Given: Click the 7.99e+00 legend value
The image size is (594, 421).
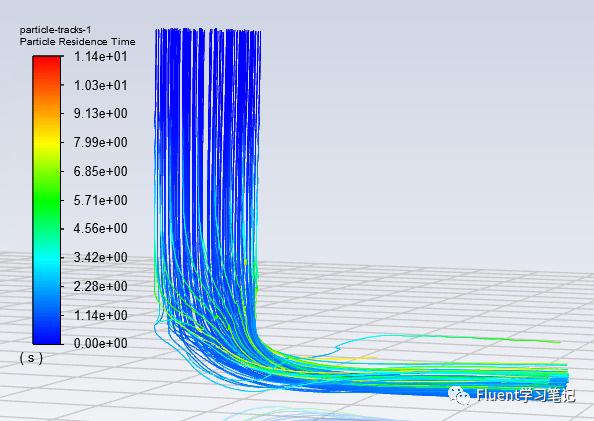Looking at the screenshot, I should (100, 142).
